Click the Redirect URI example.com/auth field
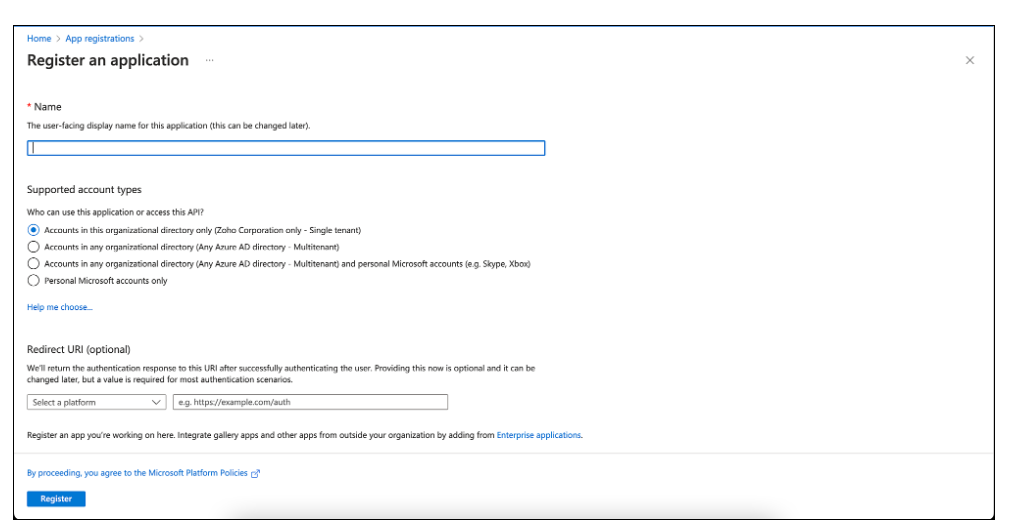Image resolution: width=1016 pixels, height=532 pixels. pyautogui.click(x=310, y=402)
